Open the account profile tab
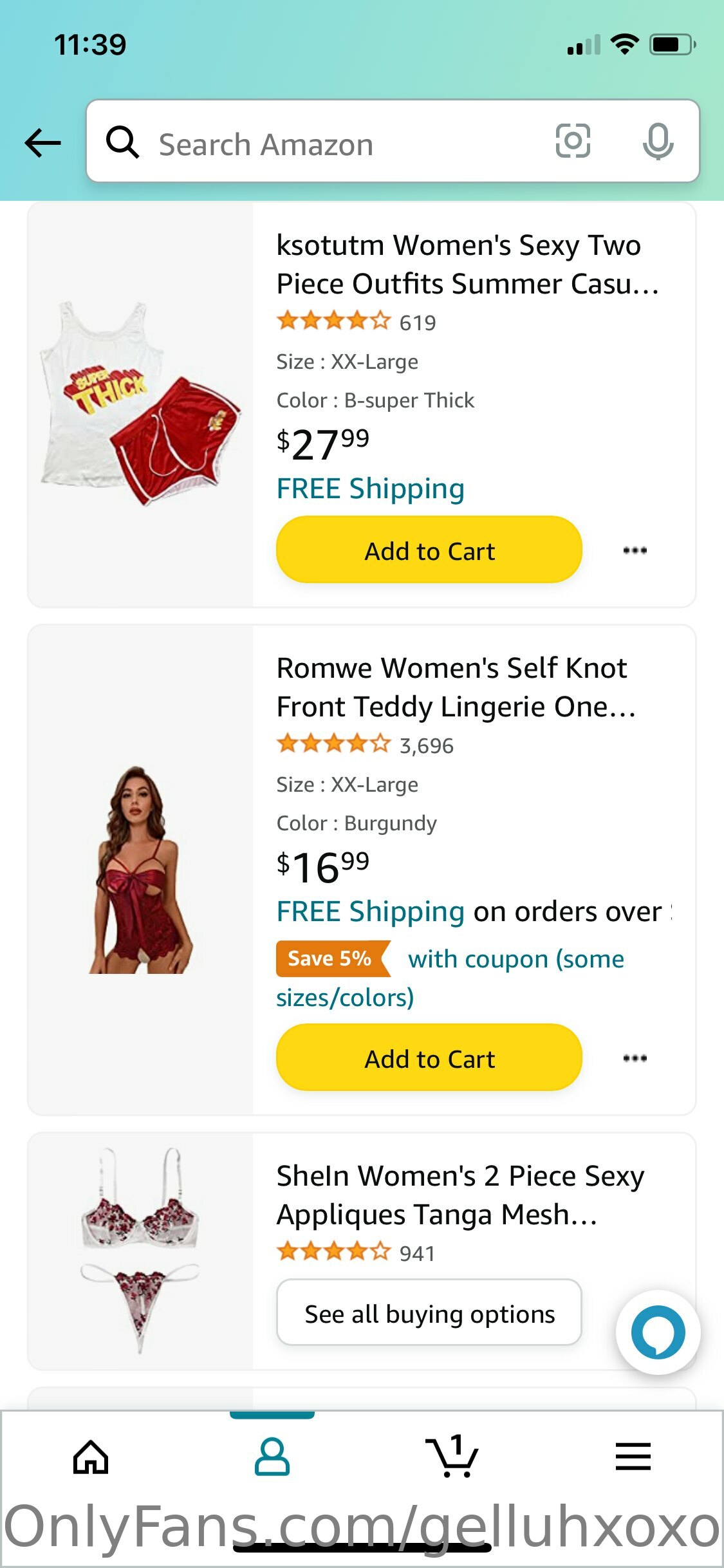 coord(272,1457)
